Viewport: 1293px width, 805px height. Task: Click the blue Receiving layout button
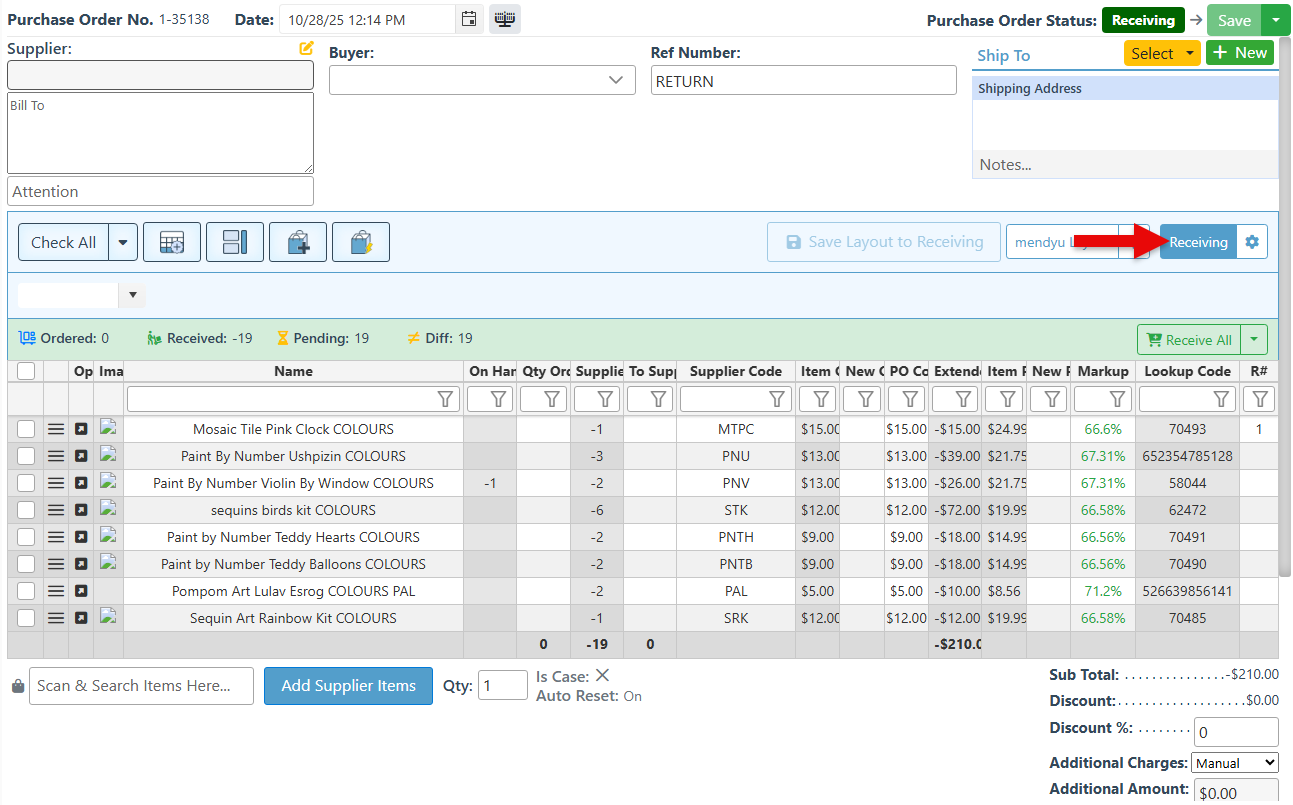point(1198,242)
